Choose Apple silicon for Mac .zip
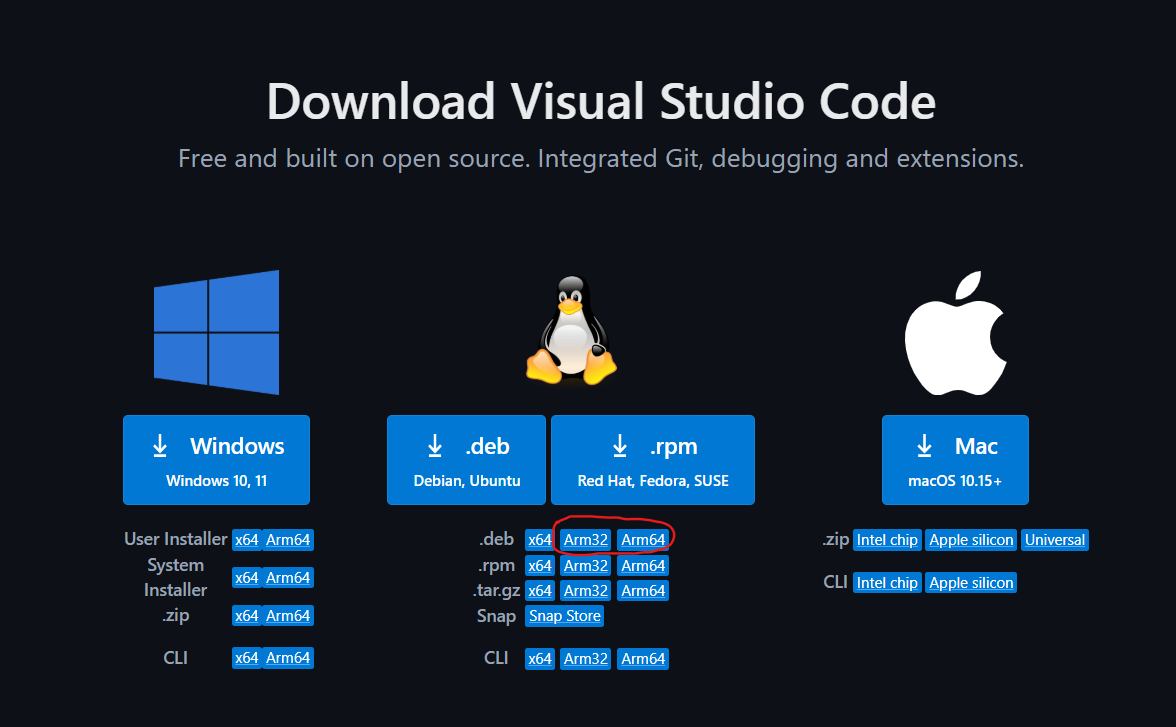Screen dimensions: 1176x727 971,540
